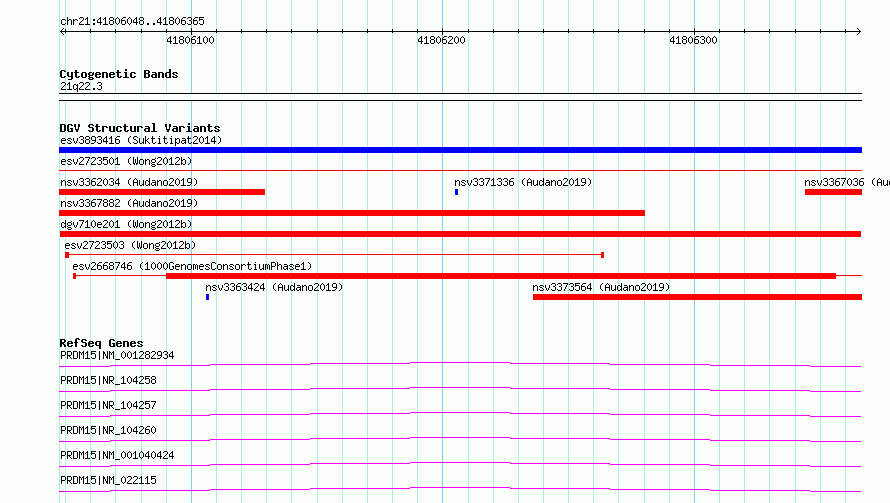The image size is (890, 503).
Task: Click the small blue nsv3371336 marker
Action: (x=456, y=192)
